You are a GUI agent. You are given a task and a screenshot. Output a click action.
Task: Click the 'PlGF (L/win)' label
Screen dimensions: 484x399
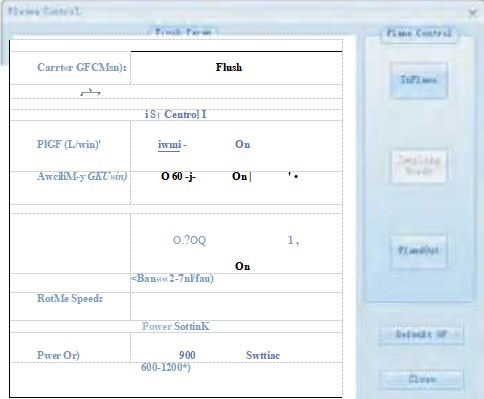[69, 144]
